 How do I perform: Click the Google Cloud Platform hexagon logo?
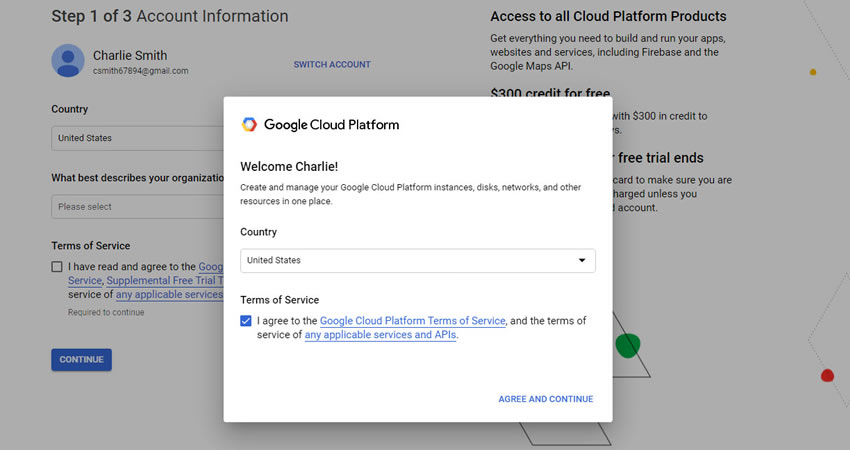[249, 125]
